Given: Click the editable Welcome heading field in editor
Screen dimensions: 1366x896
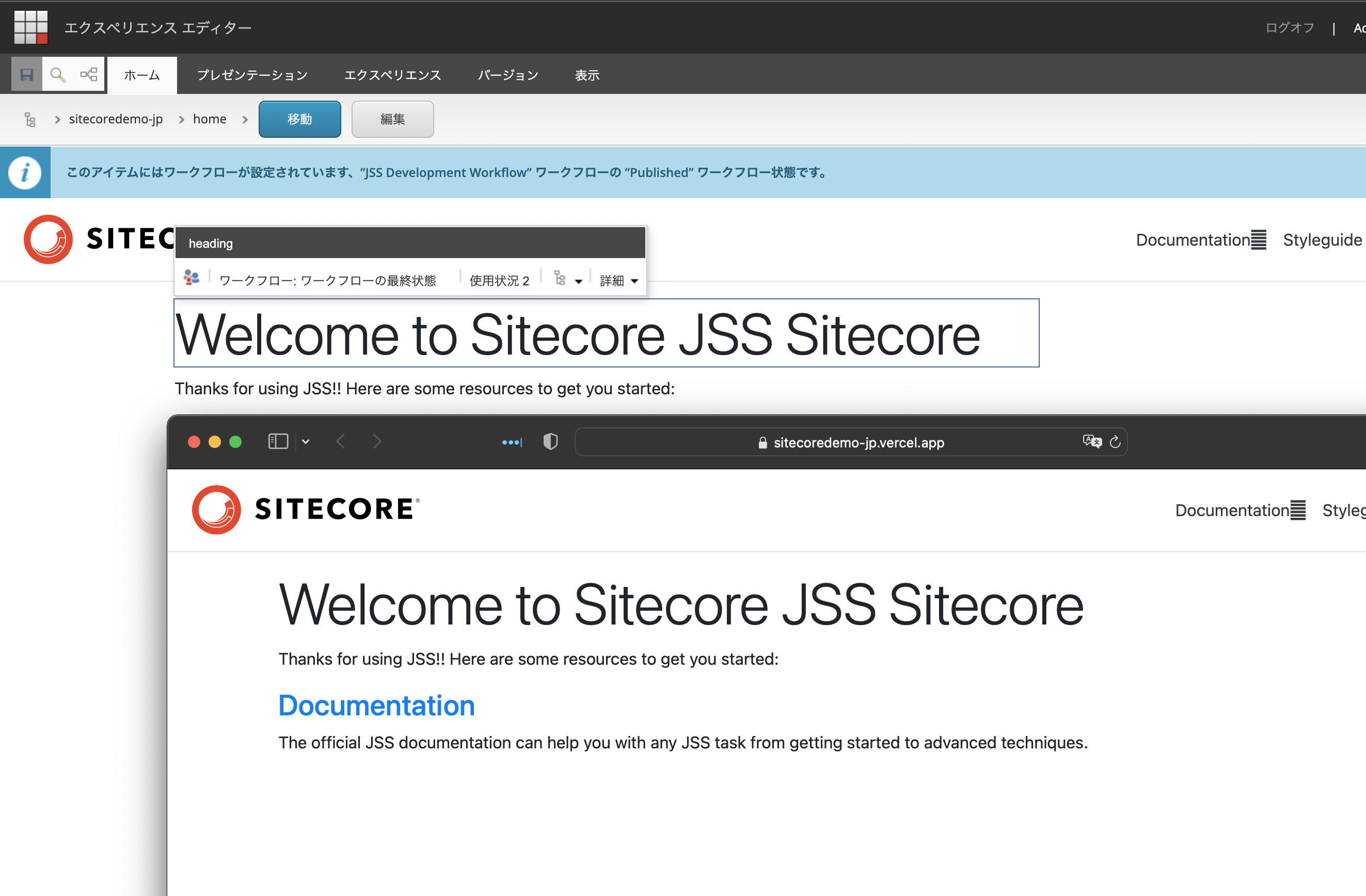Looking at the screenshot, I should (x=606, y=333).
